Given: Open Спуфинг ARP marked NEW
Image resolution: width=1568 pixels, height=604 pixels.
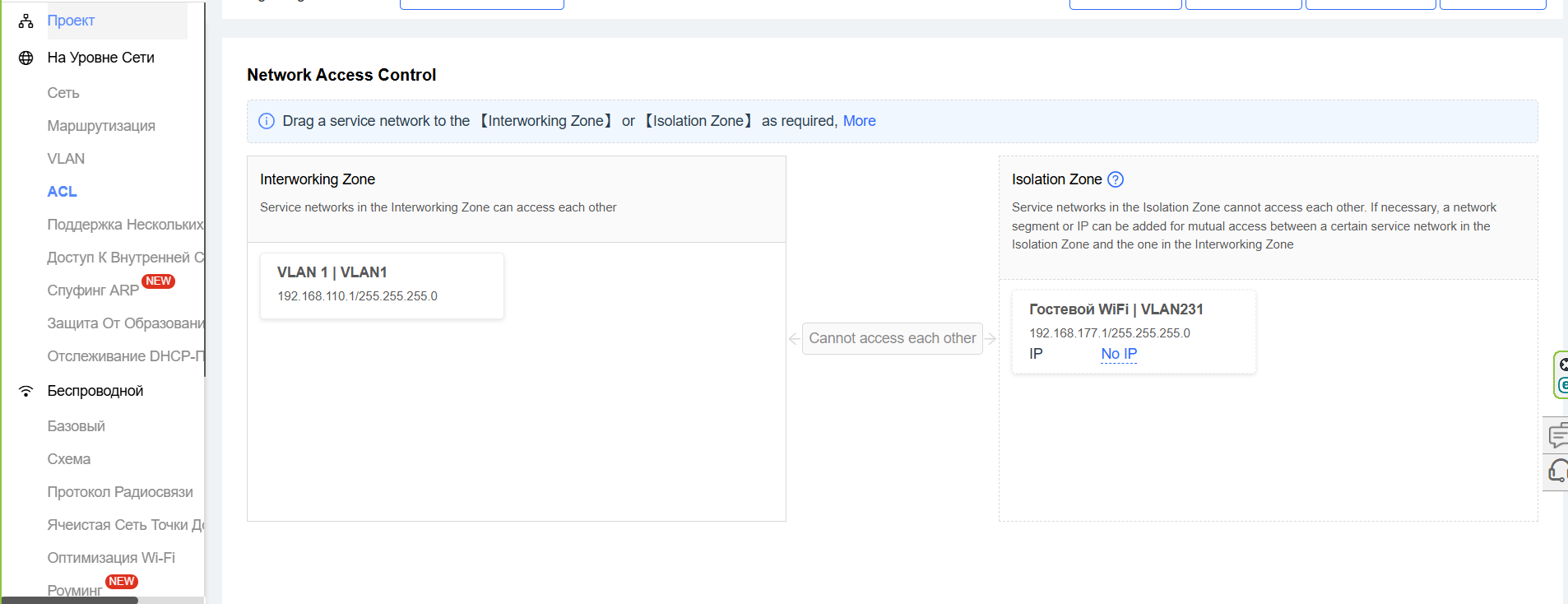Looking at the screenshot, I should point(93,290).
